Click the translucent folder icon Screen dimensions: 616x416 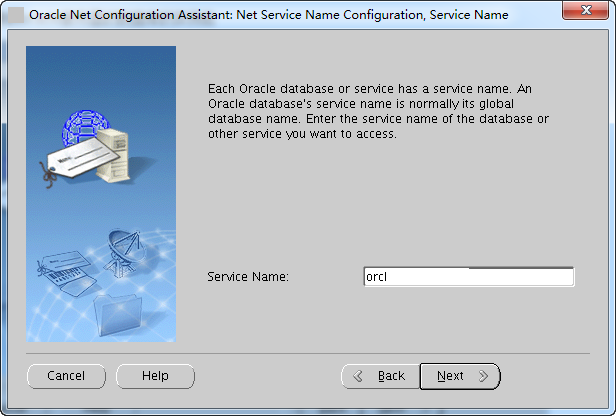(118, 315)
